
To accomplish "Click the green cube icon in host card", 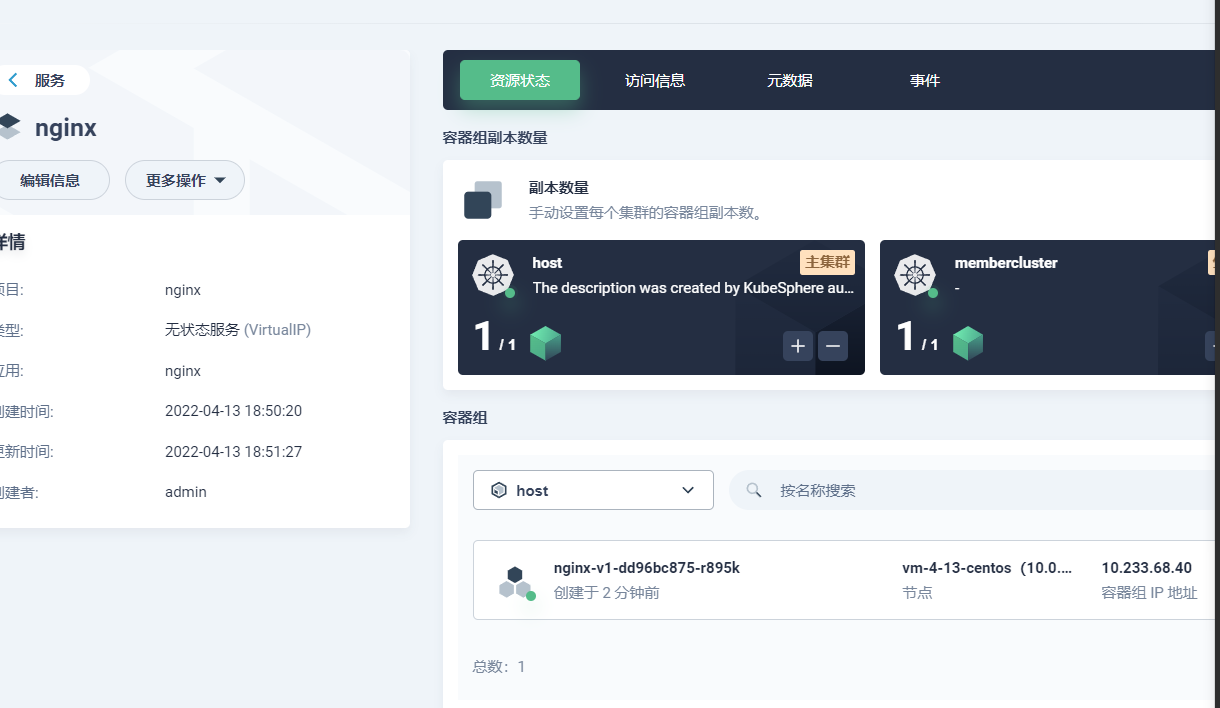I will [545, 343].
